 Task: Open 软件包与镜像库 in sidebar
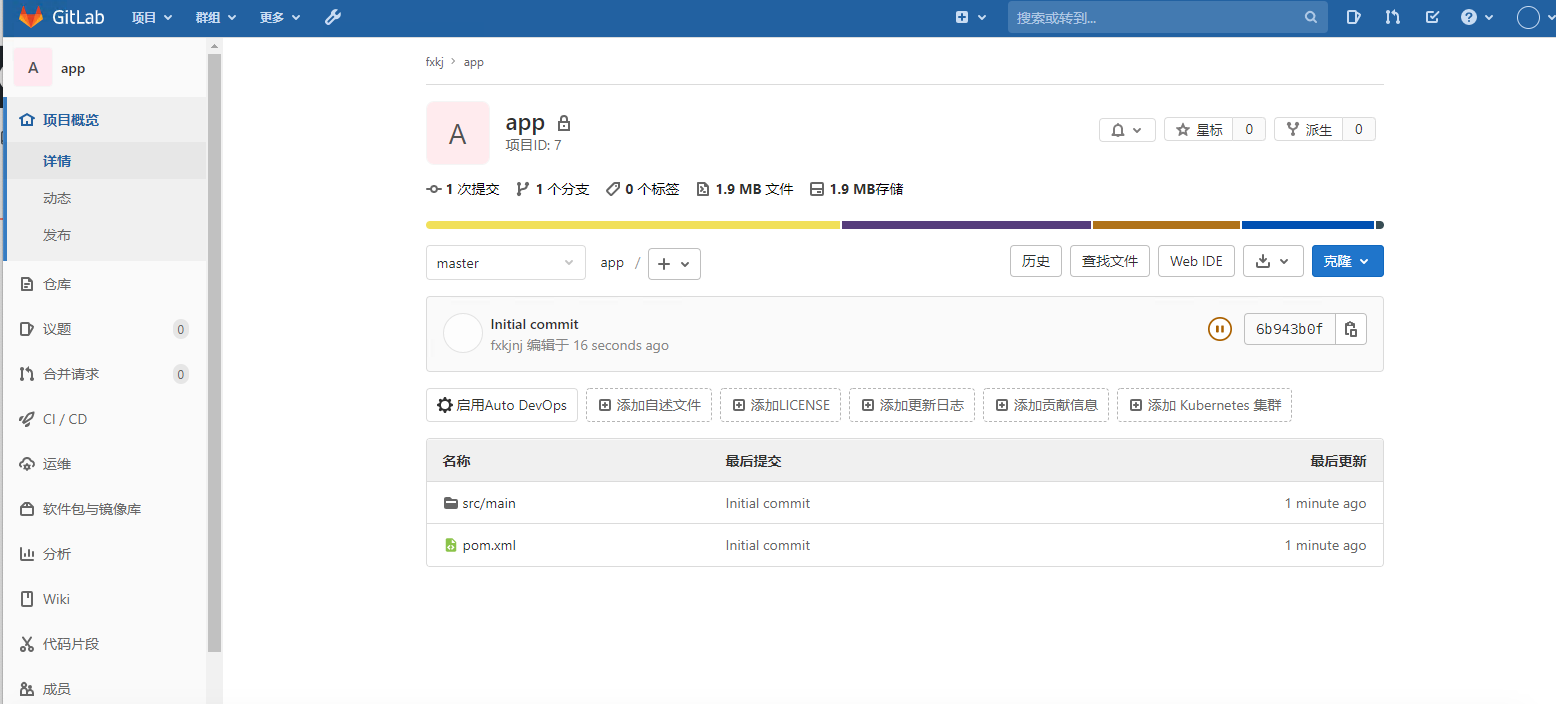coord(106,509)
